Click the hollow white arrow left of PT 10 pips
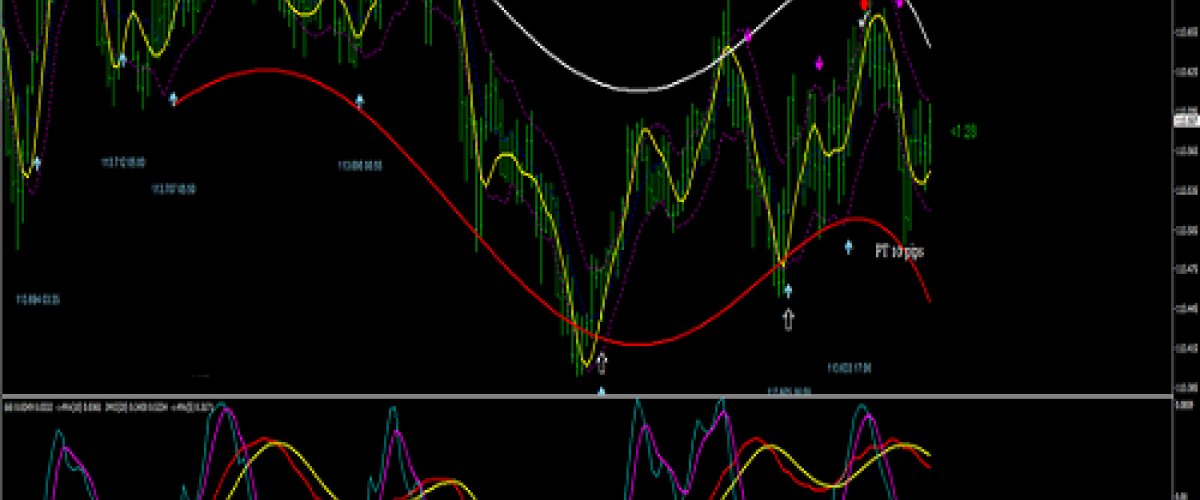The height and width of the screenshot is (500, 1200). point(788,319)
